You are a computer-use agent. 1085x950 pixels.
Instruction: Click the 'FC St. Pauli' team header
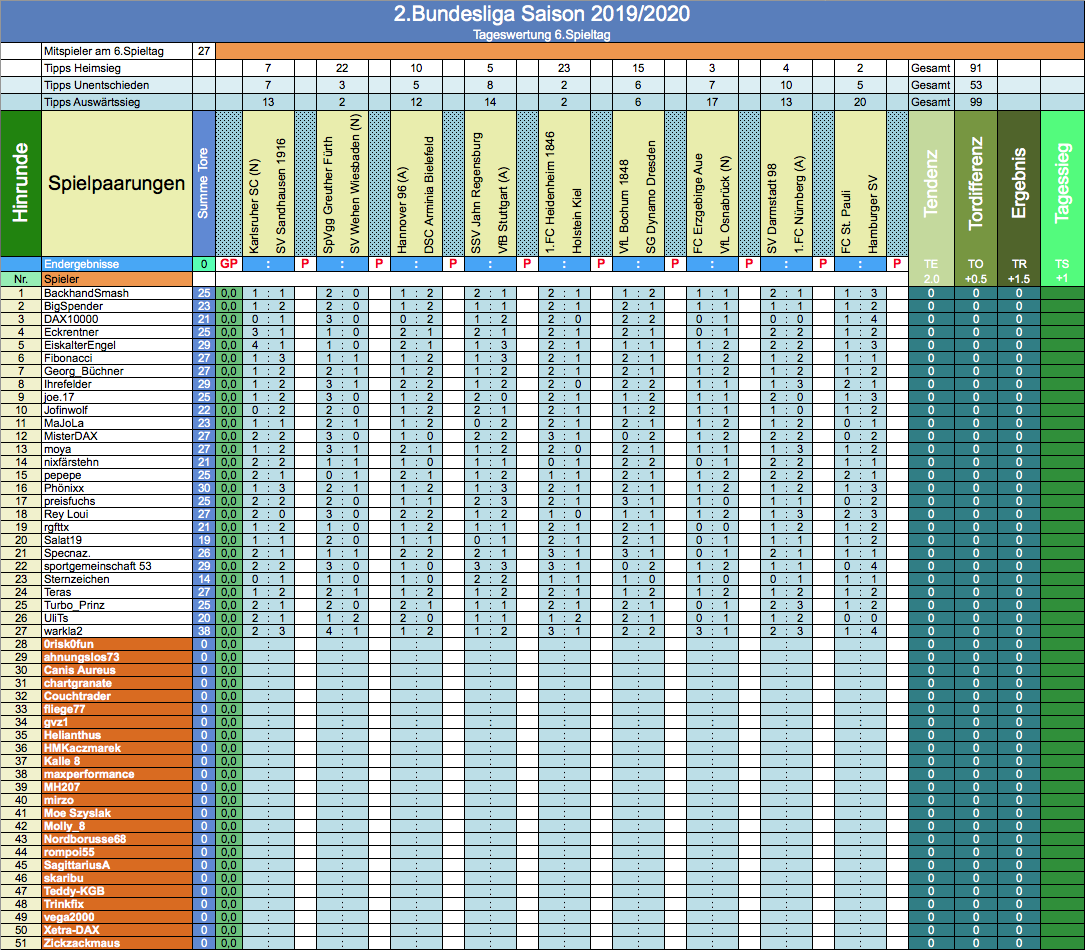pyautogui.click(x=847, y=221)
